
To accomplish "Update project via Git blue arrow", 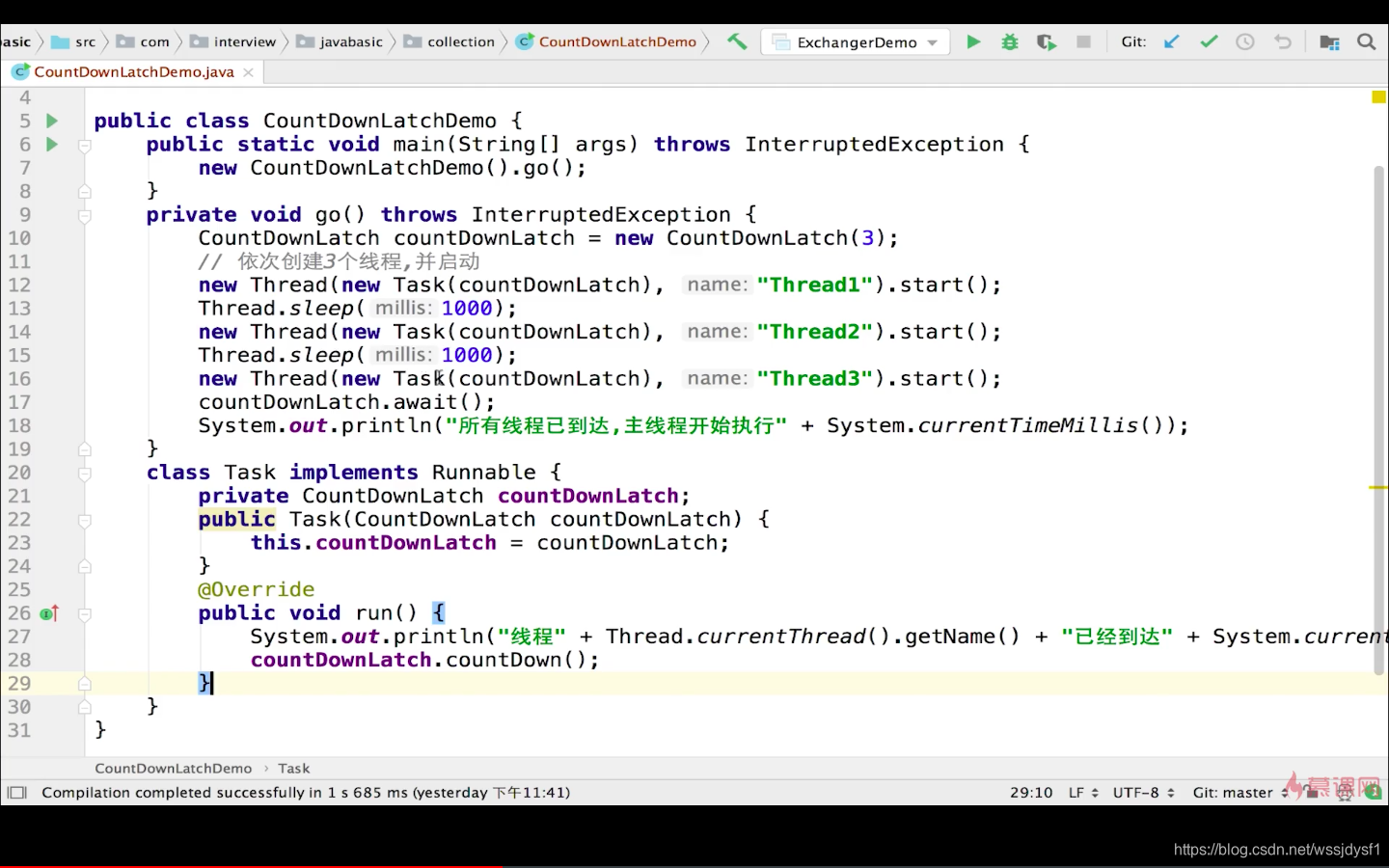I will 1171,41.
